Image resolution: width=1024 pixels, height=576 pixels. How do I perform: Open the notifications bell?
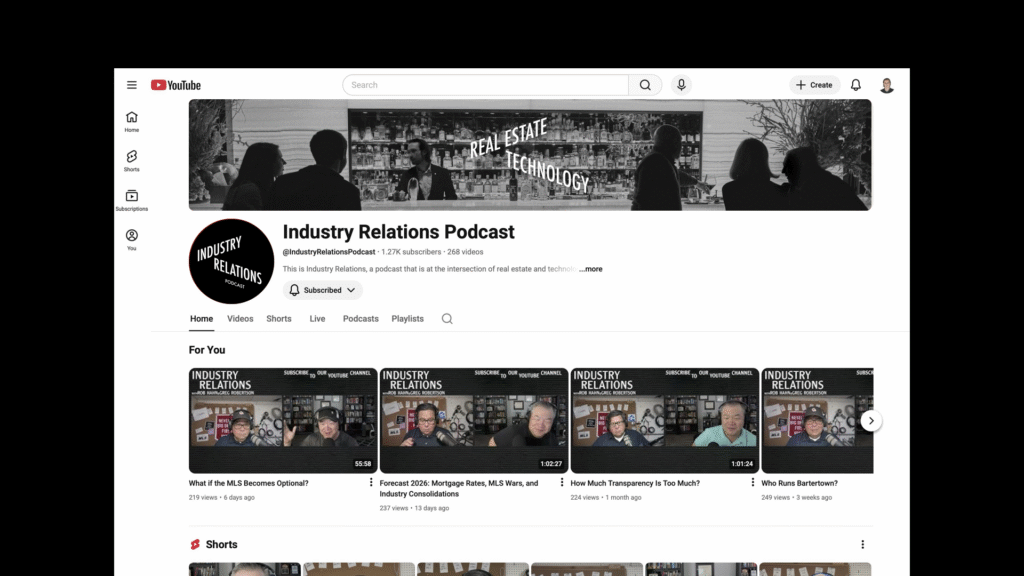[x=855, y=85]
